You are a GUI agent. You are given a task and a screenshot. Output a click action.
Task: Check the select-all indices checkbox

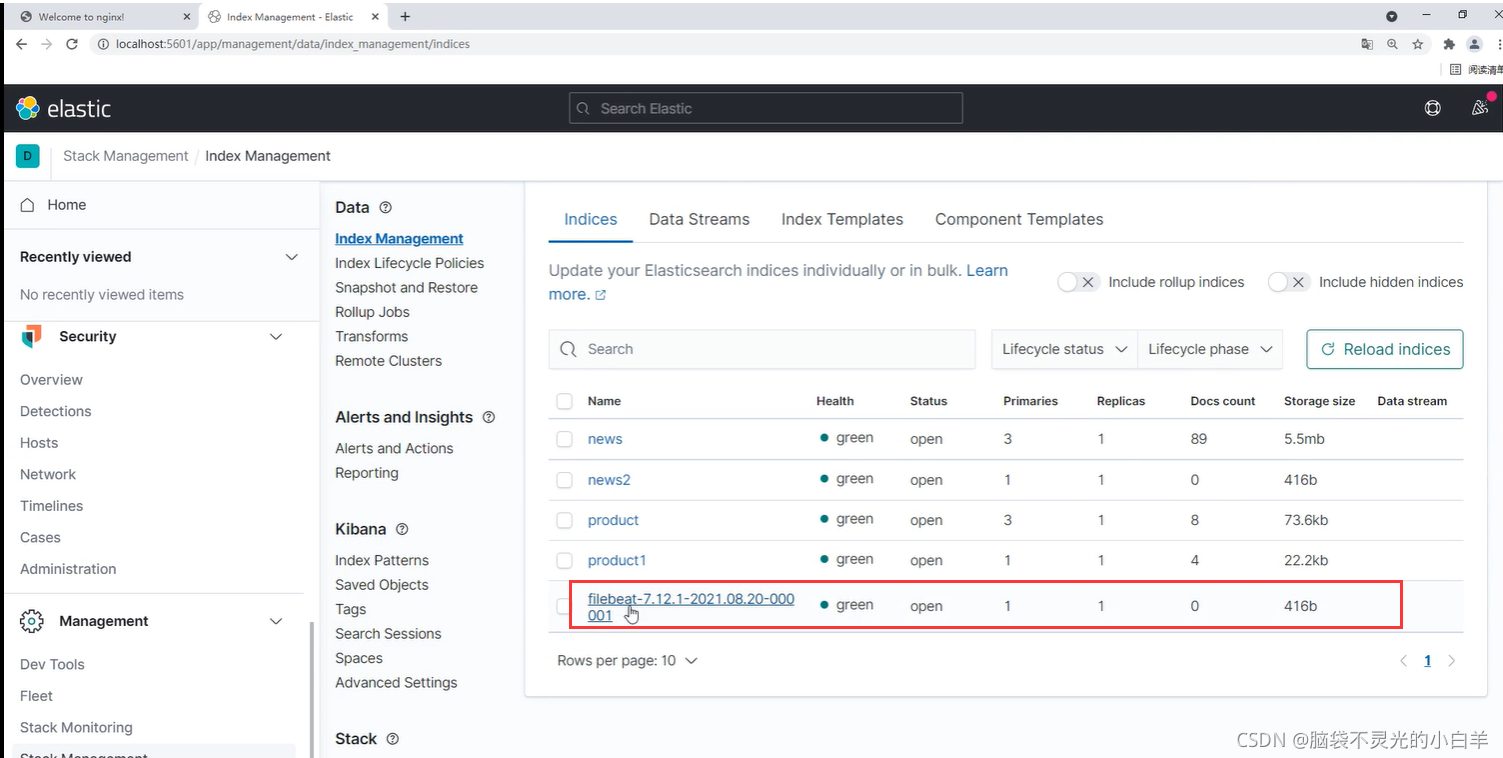pyautogui.click(x=564, y=401)
